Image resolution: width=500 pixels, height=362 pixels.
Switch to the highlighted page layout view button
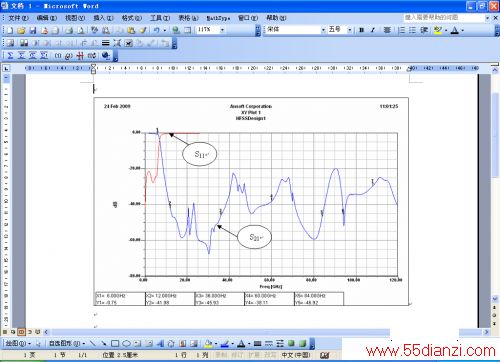point(21,332)
